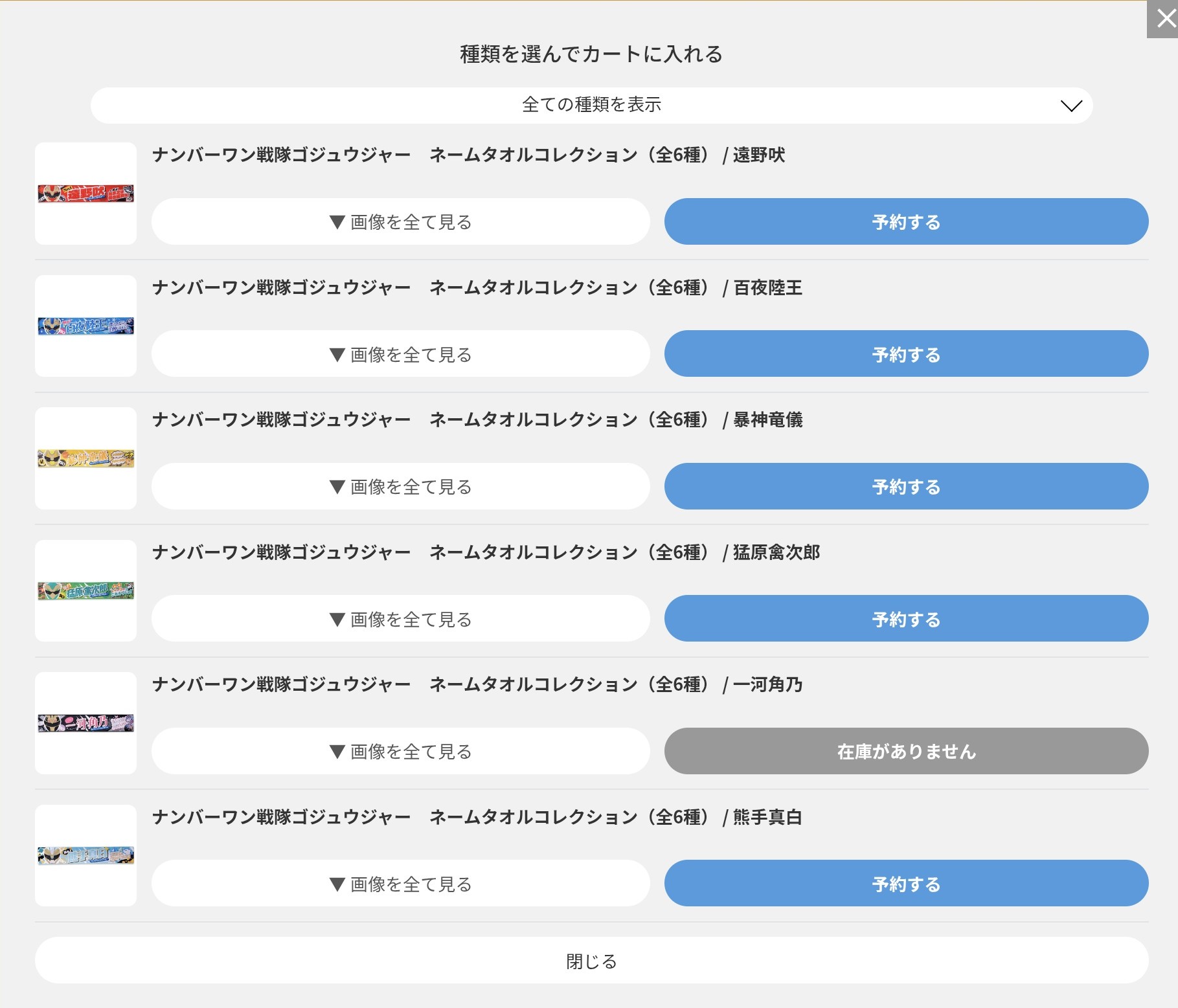Expand 画像を全て見る for 遠野吠
Viewport: 1178px width, 1008px height.
pyautogui.click(x=400, y=222)
